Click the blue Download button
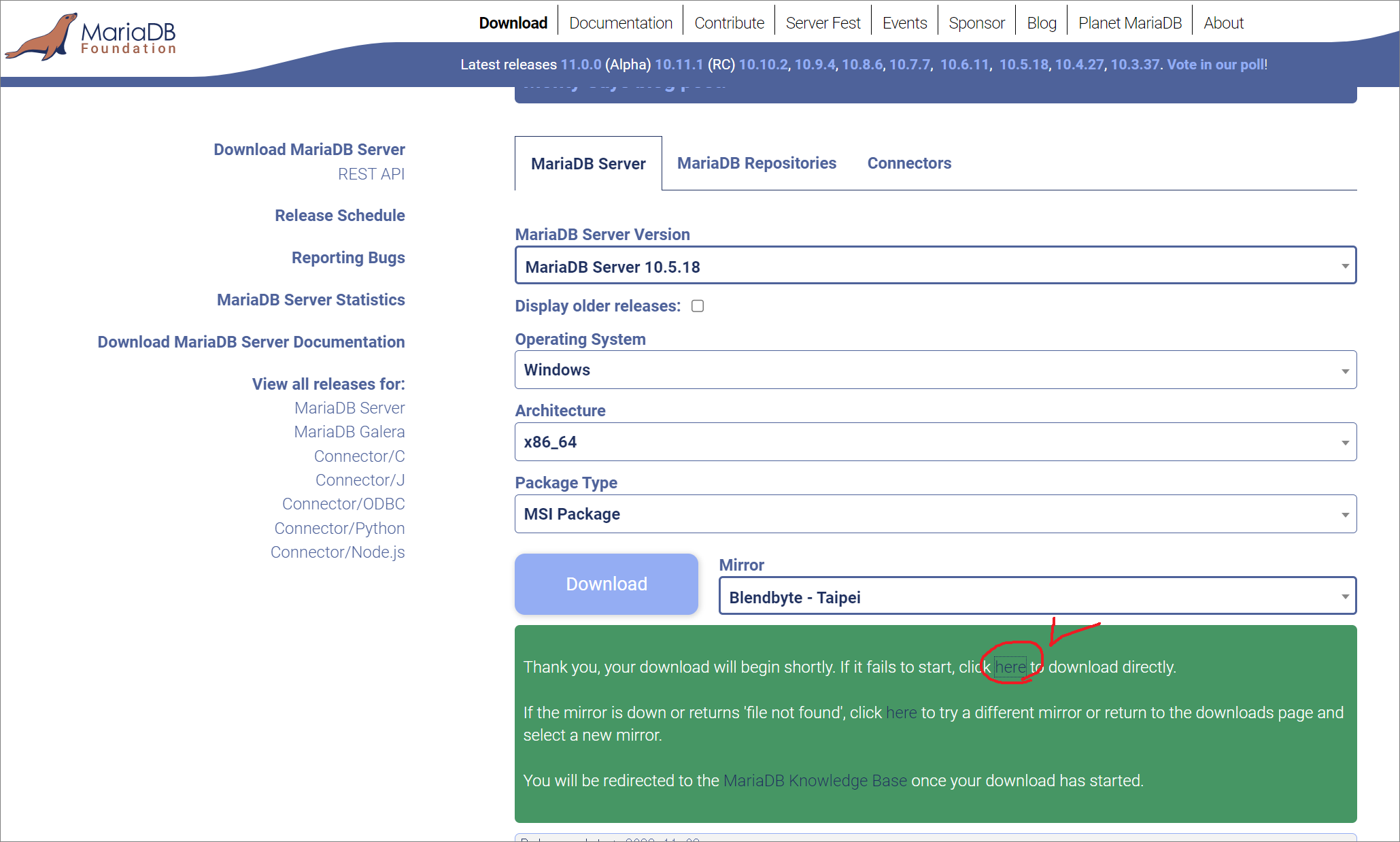The width and height of the screenshot is (1400, 842). (607, 584)
